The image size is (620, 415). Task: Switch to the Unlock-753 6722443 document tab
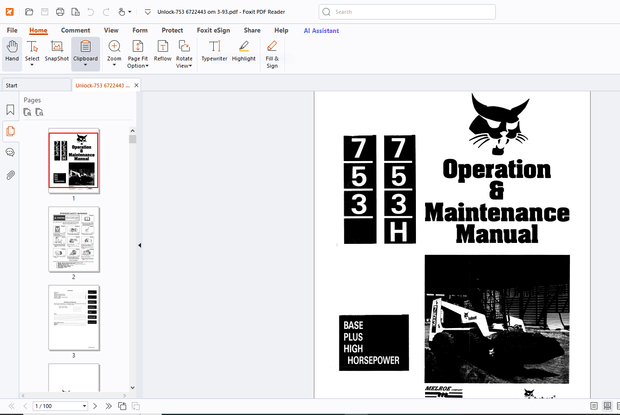102,85
